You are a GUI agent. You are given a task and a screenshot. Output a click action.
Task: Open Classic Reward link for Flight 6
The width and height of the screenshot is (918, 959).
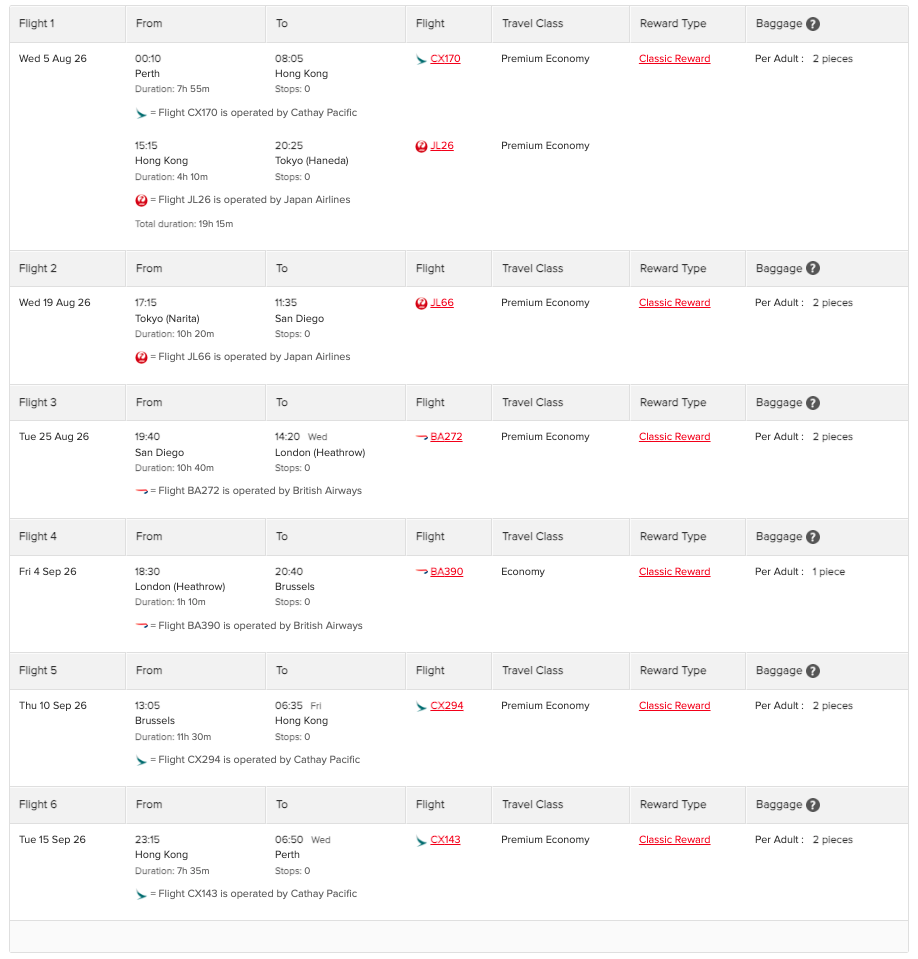click(674, 839)
